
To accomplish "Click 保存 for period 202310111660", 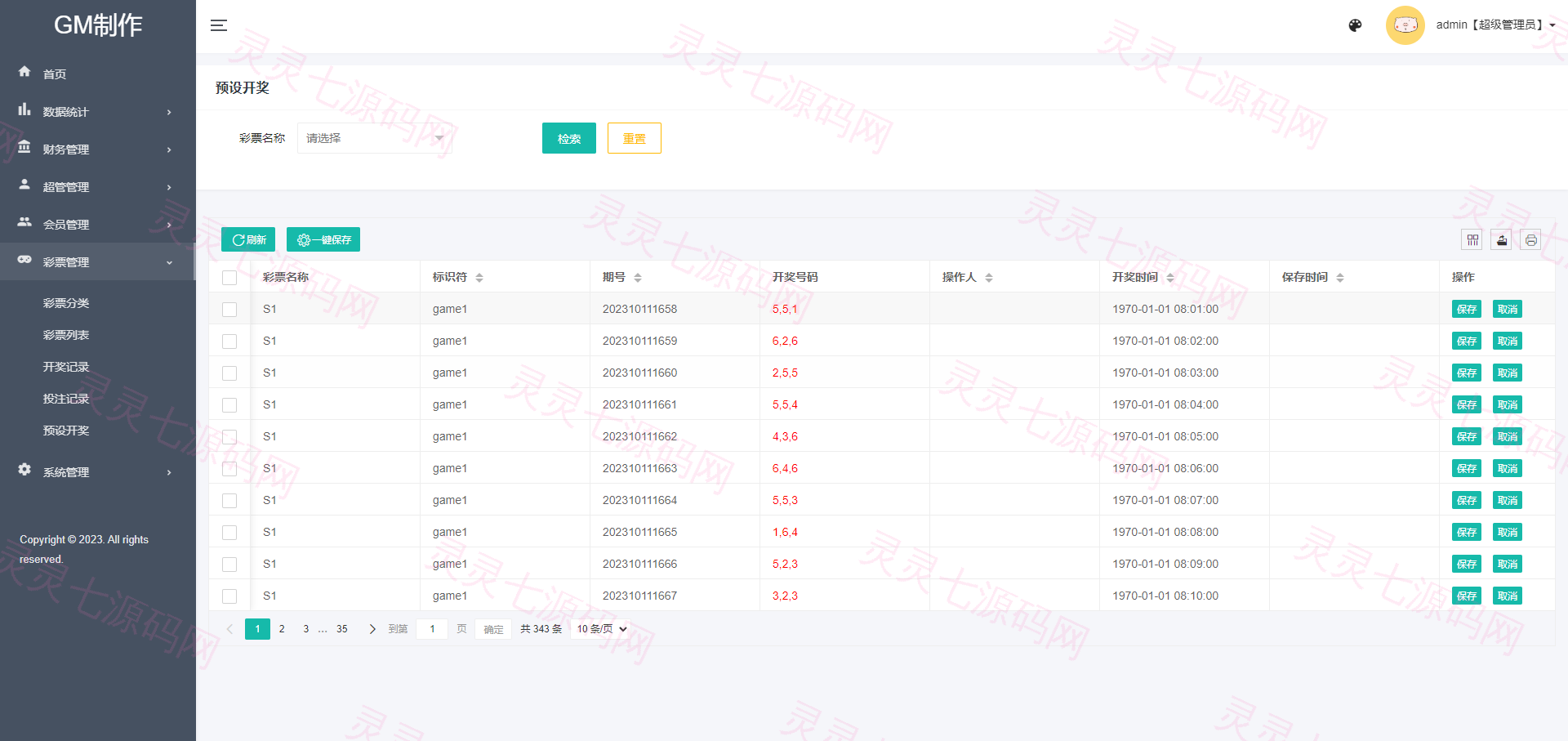I will pyautogui.click(x=1467, y=373).
